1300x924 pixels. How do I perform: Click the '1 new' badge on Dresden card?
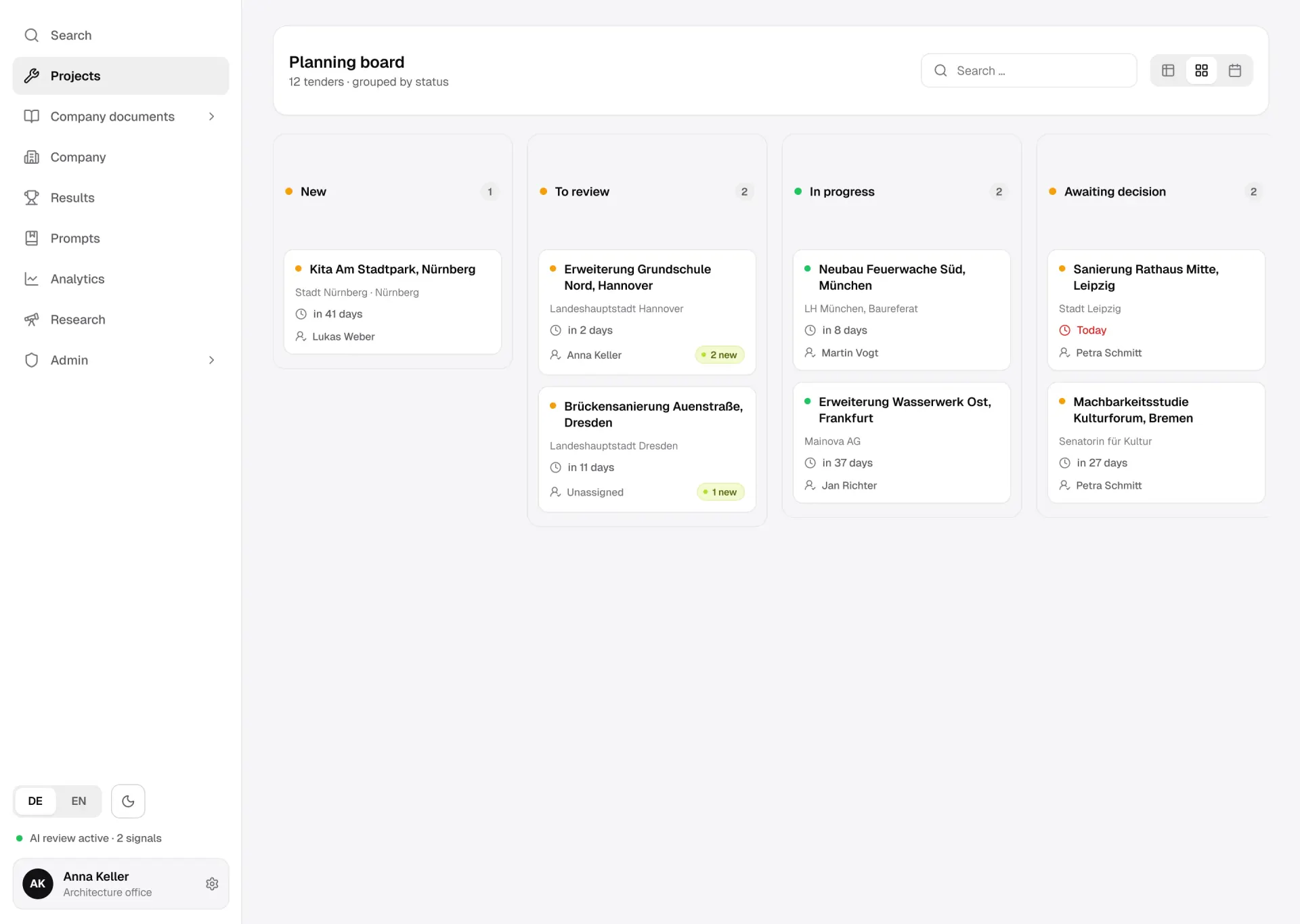(720, 492)
